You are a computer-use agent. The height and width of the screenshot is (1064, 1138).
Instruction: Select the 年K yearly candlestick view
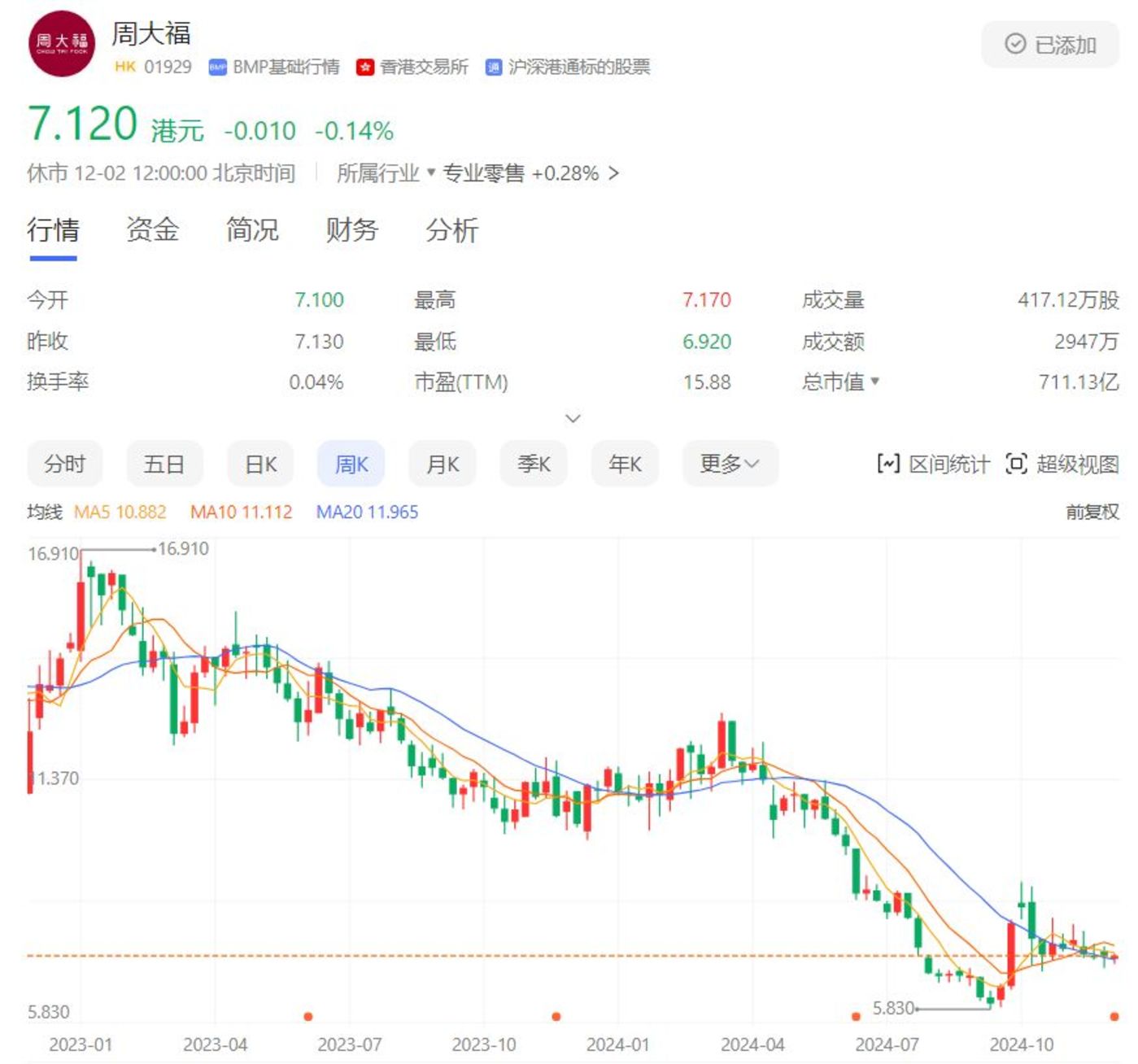point(624,463)
